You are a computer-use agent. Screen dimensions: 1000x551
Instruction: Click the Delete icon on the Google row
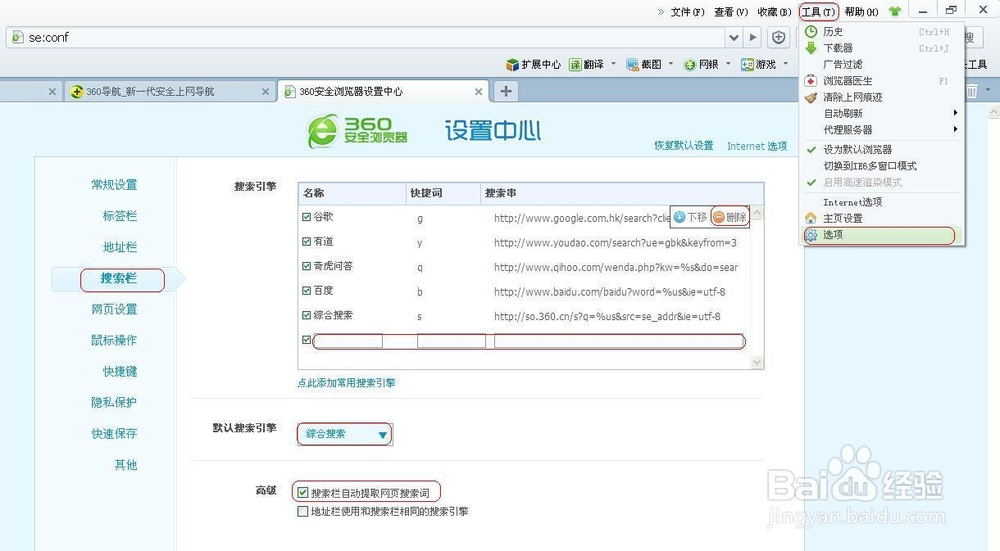tap(719, 217)
